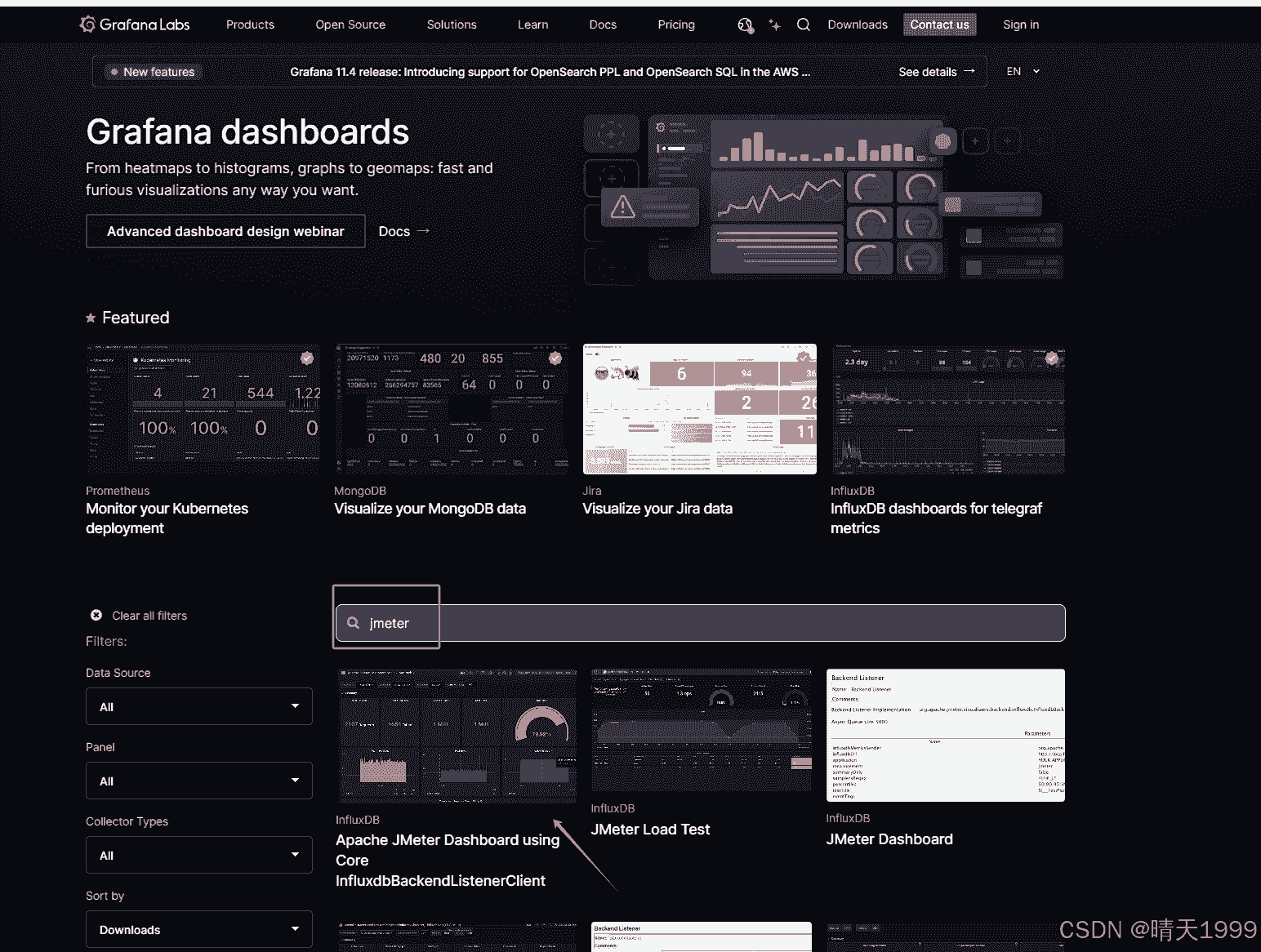This screenshot has width=1261, height=952.
Task: Click the Downloads link in header
Action: point(858,24)
